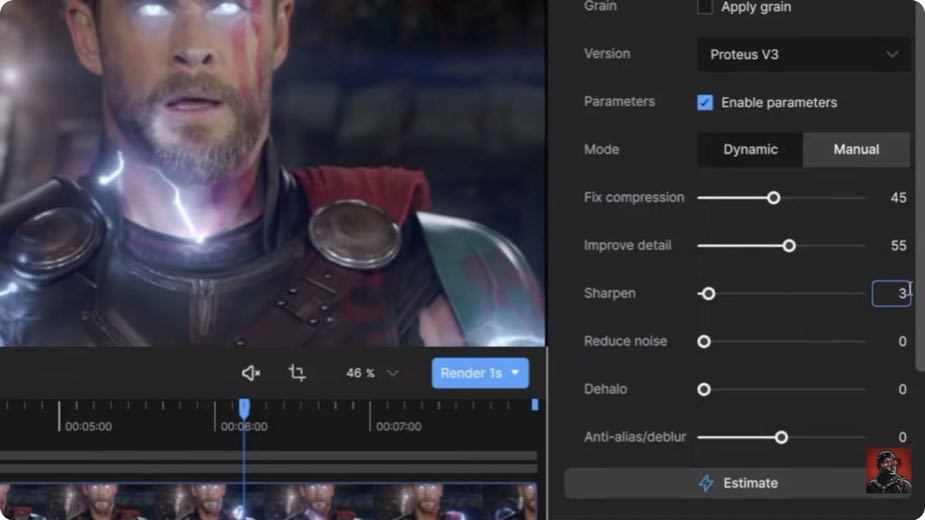Mute audio with the speaker icon
The width and height of the screenshot is (925, 520).
[x=251, y=373]
